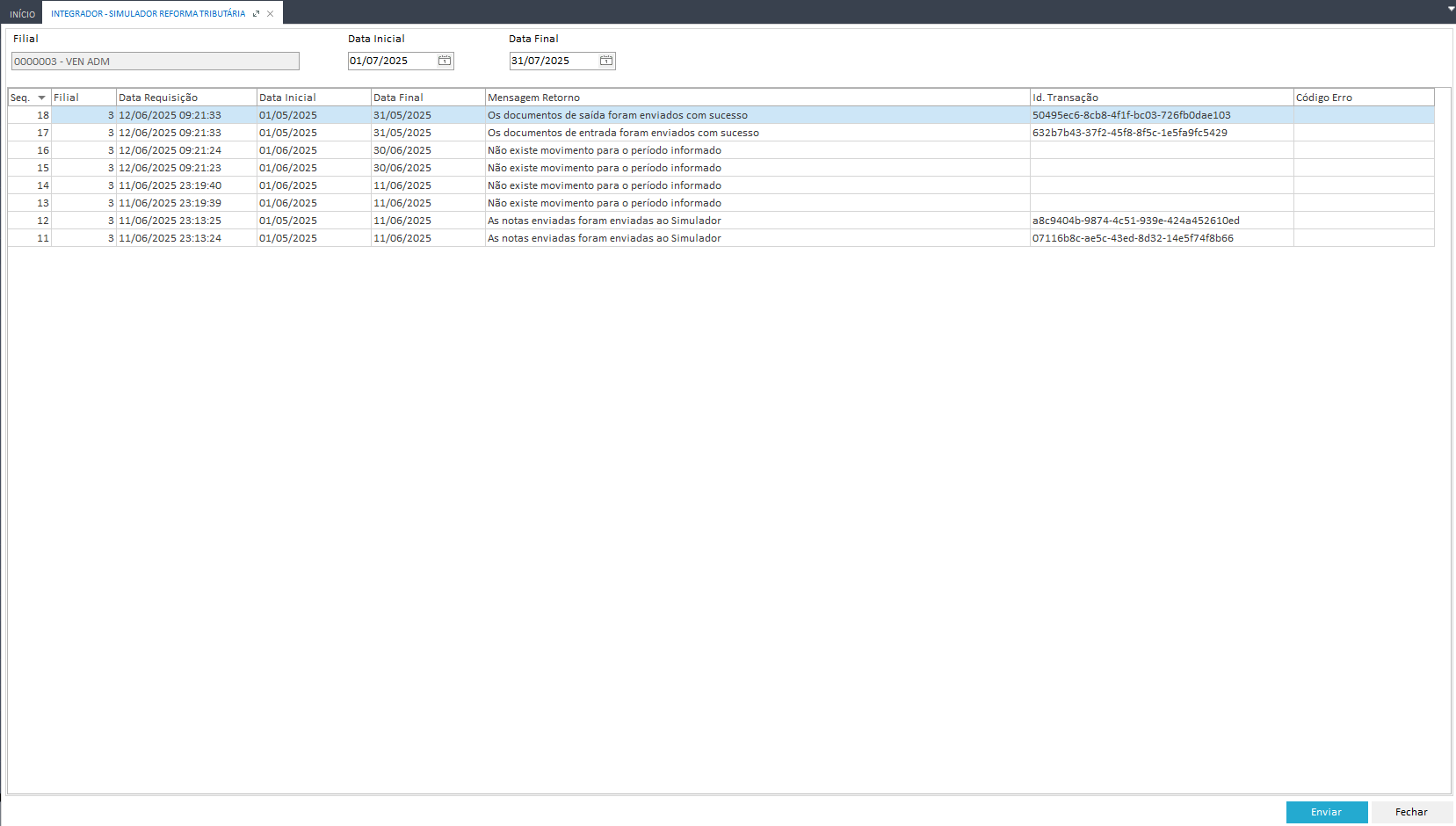Open the Data Final calendar picker
The width and height of the screenshot is (1456, 826).
pos(606,61)
